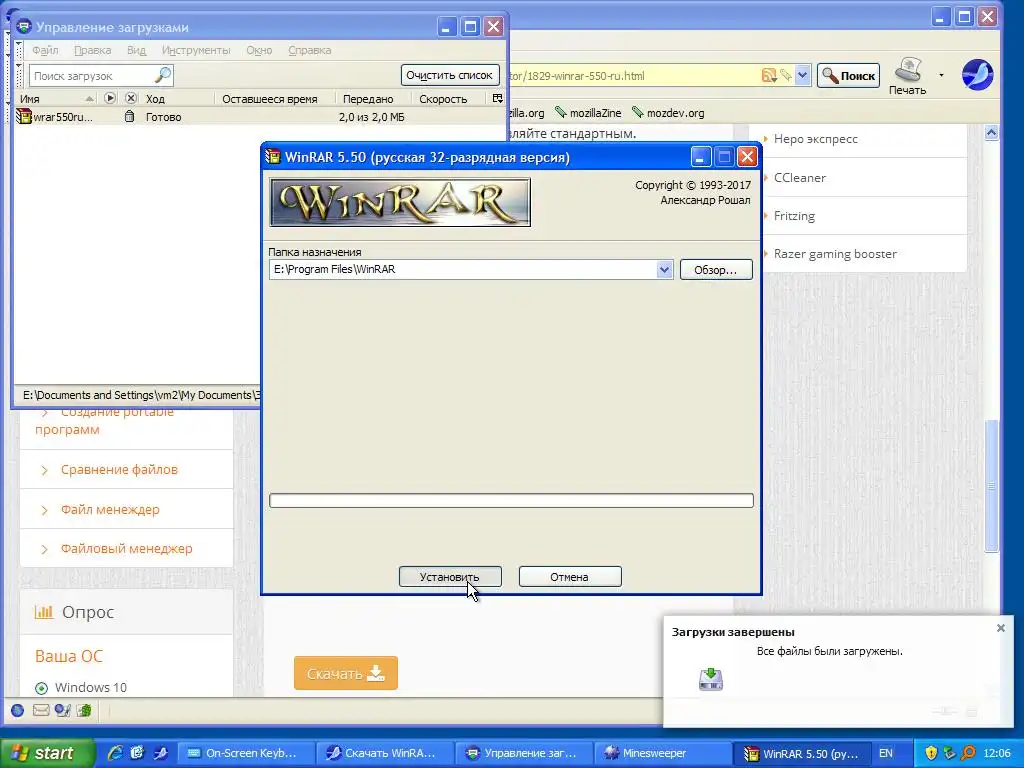1024x768 pixels.
Task: Sort downloads by the Ход column
Action: pos(178,99)
